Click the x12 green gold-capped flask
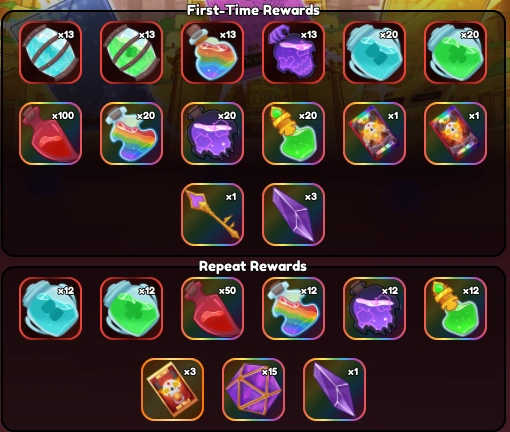 (455, 309)
